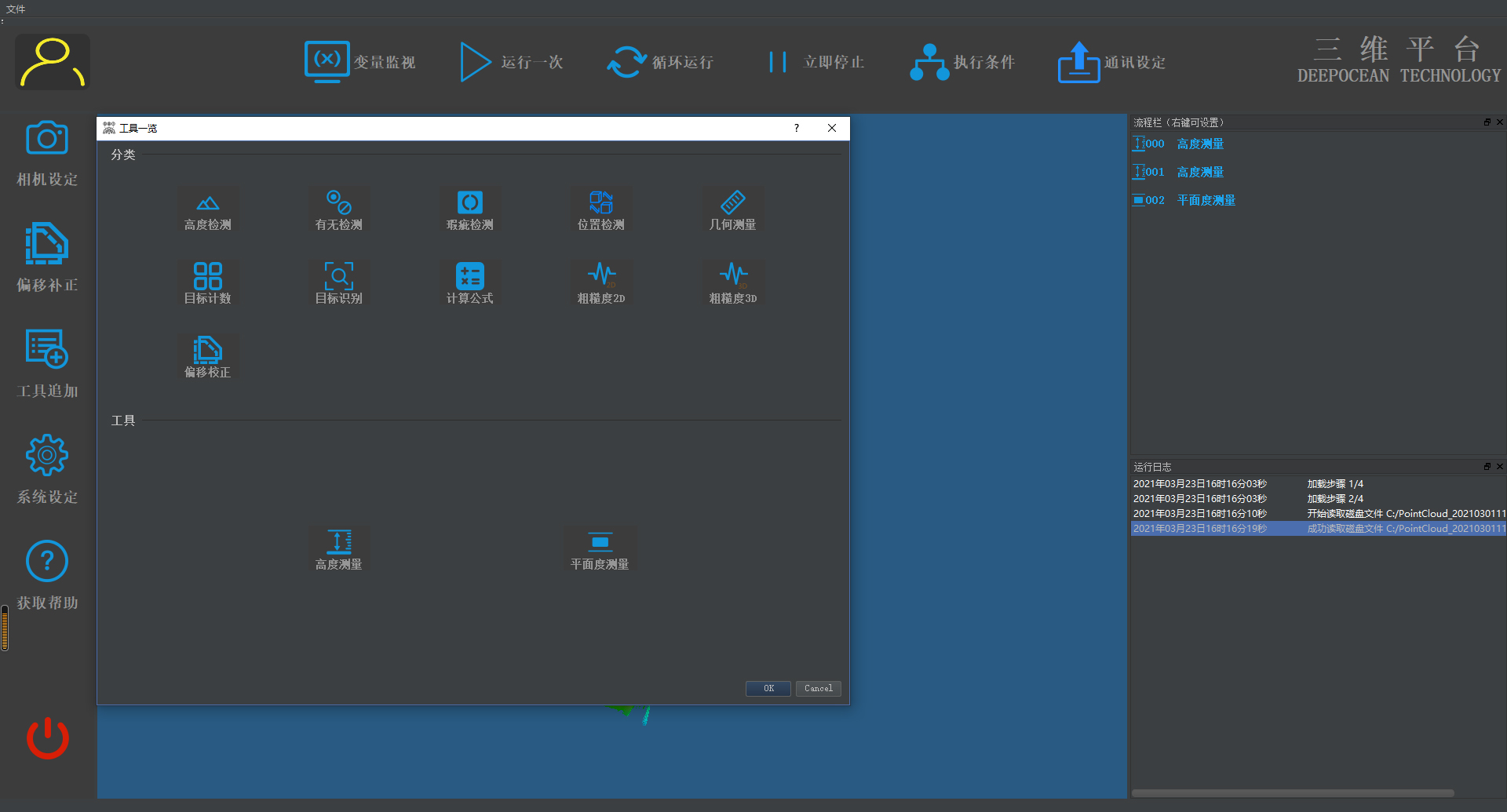Open 变量监视 variable monitor

[x=359, y=62]
